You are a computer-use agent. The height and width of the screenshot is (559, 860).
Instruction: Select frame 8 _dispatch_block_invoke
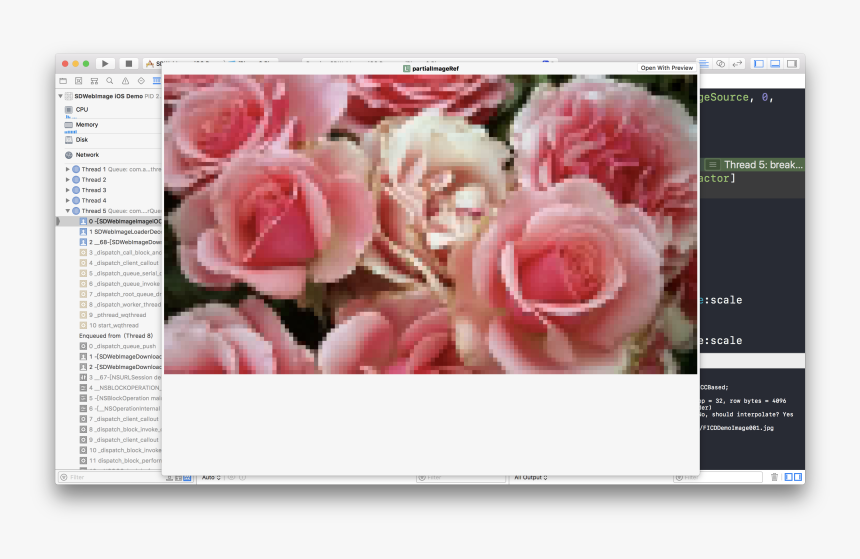(109, 430)
